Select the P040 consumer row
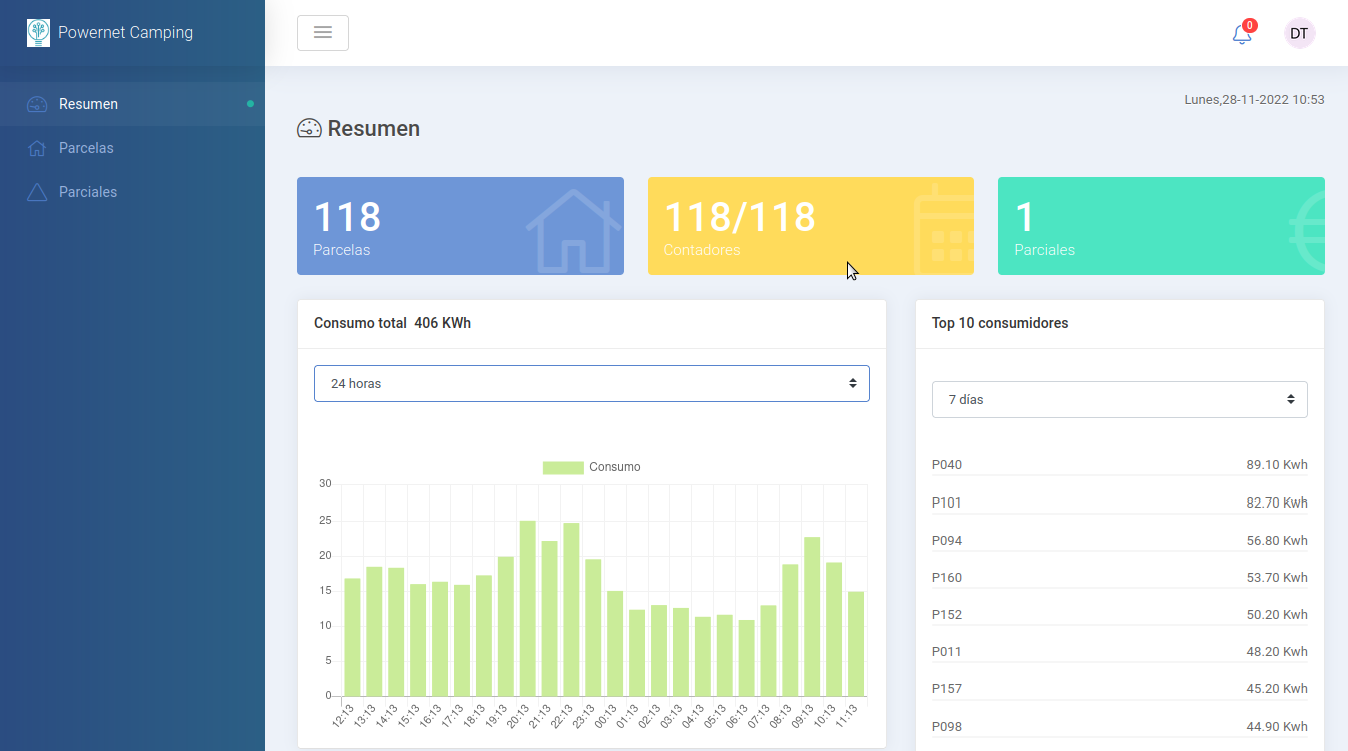This screenshot has width=1348, height=751. coord(1120,465)
